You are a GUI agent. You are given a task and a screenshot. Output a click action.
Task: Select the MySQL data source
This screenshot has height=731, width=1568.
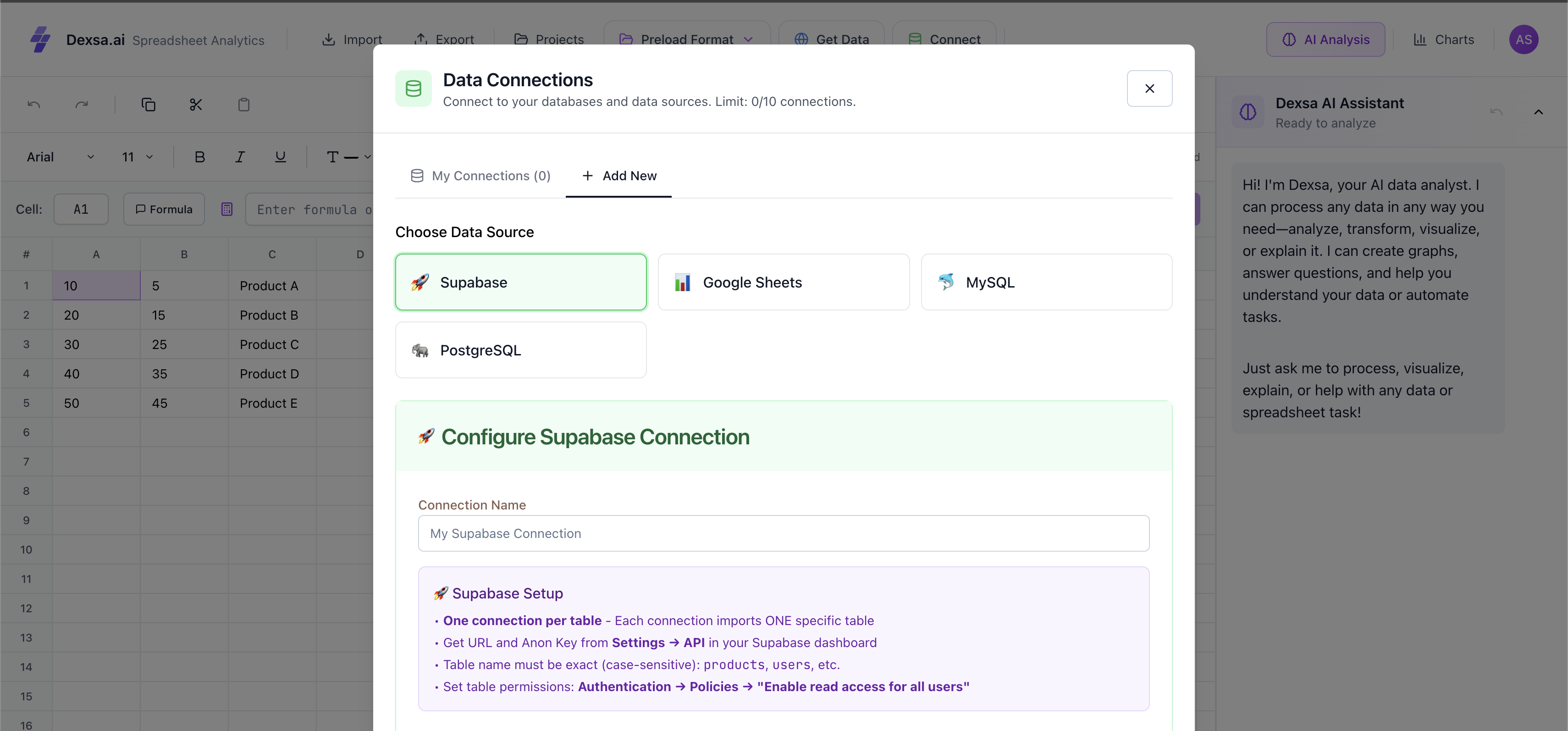click(1046, 282)
